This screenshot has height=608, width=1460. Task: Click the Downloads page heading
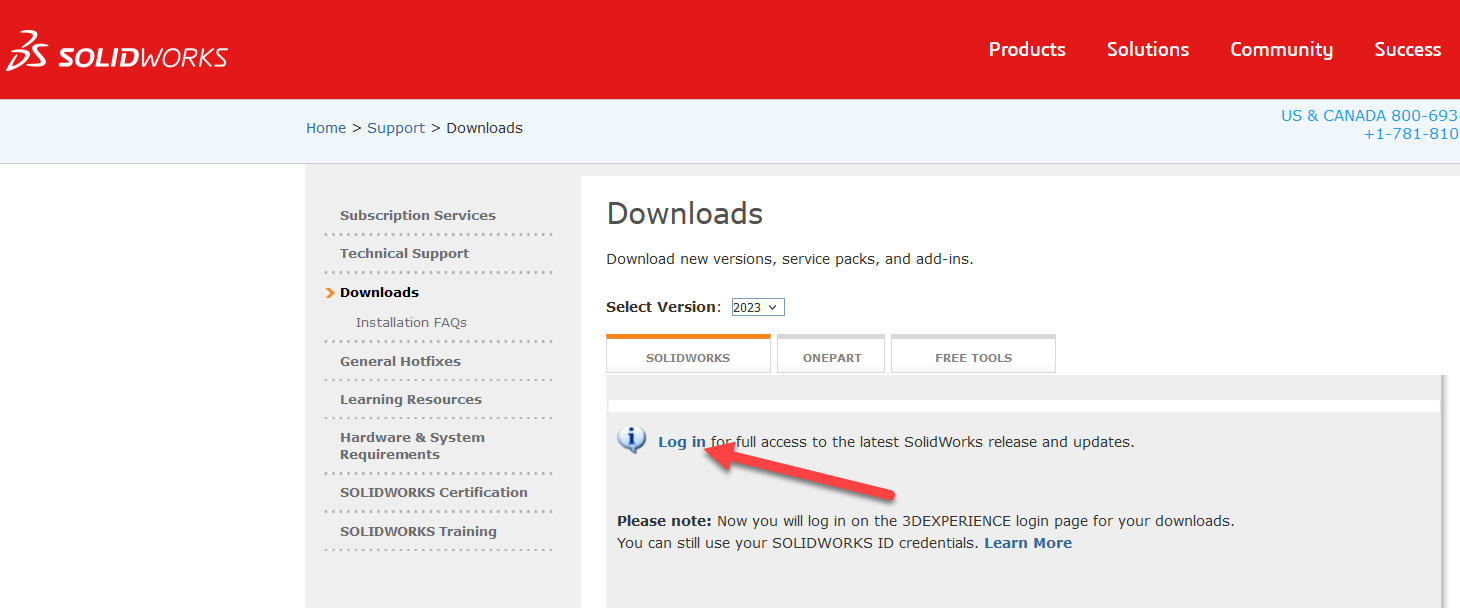point(685,213)
